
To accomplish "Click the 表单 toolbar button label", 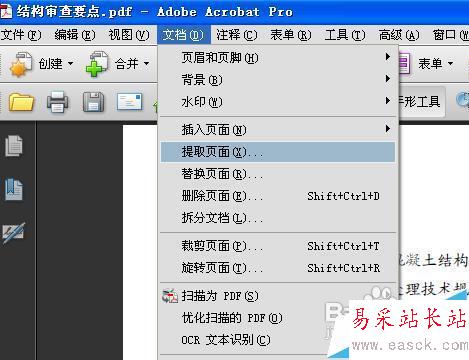I will click(x=430, y=63).
